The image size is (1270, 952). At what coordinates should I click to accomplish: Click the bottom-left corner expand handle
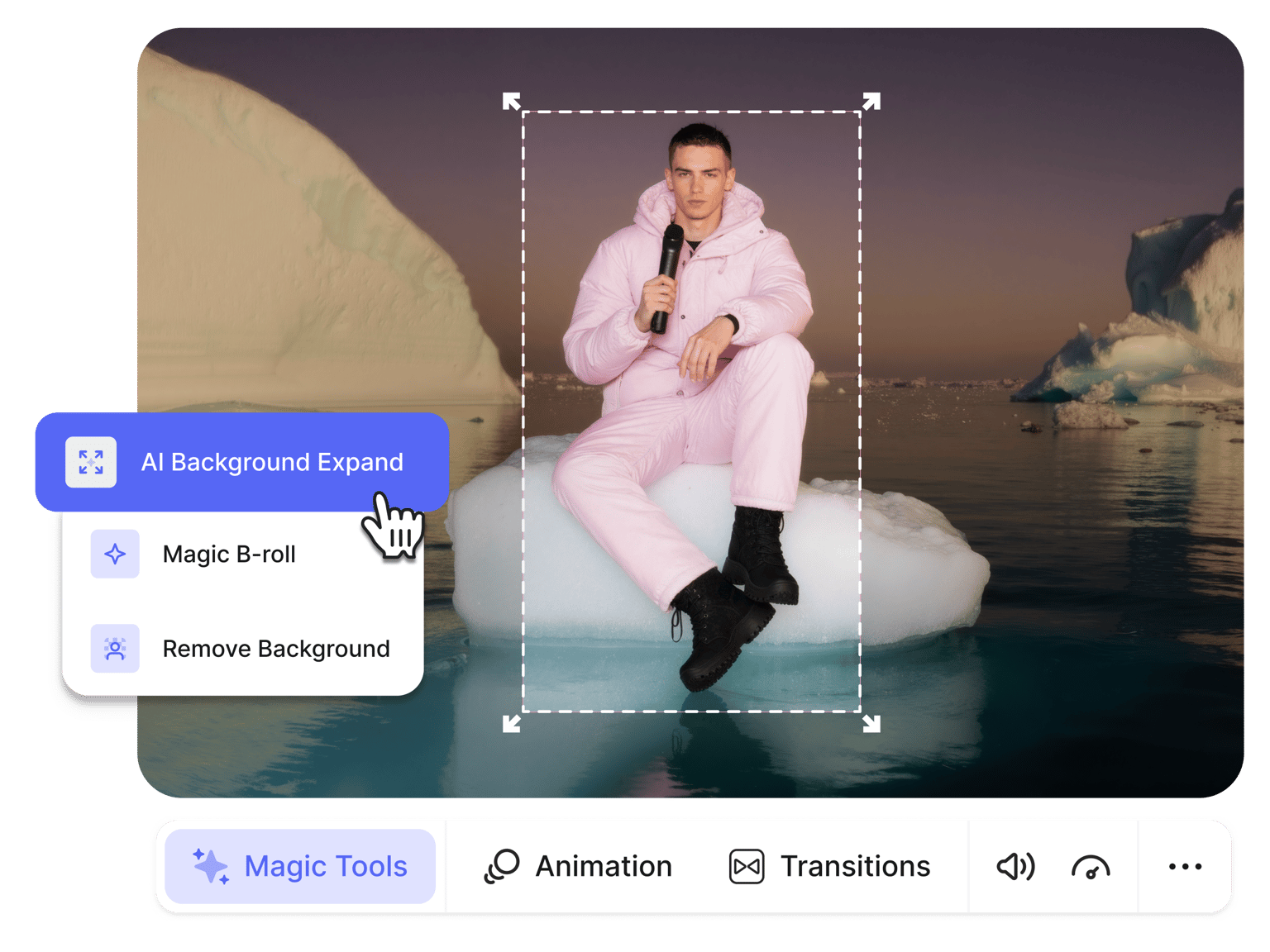[x=512, y=724]
